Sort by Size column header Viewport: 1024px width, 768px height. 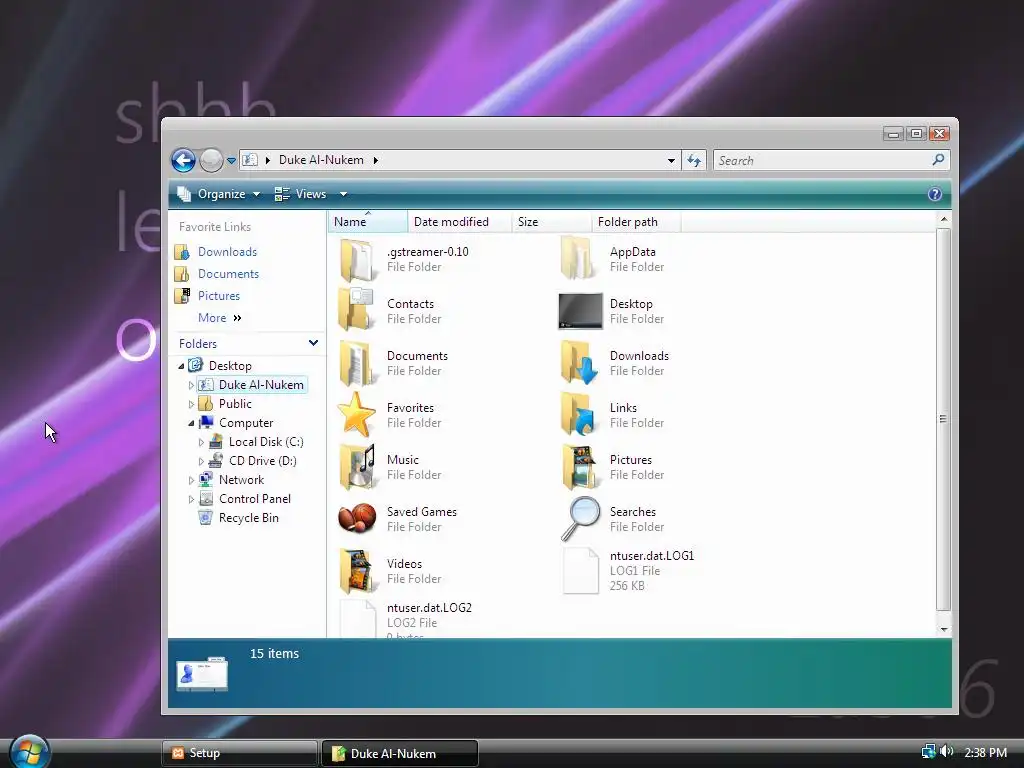(552, 222)
